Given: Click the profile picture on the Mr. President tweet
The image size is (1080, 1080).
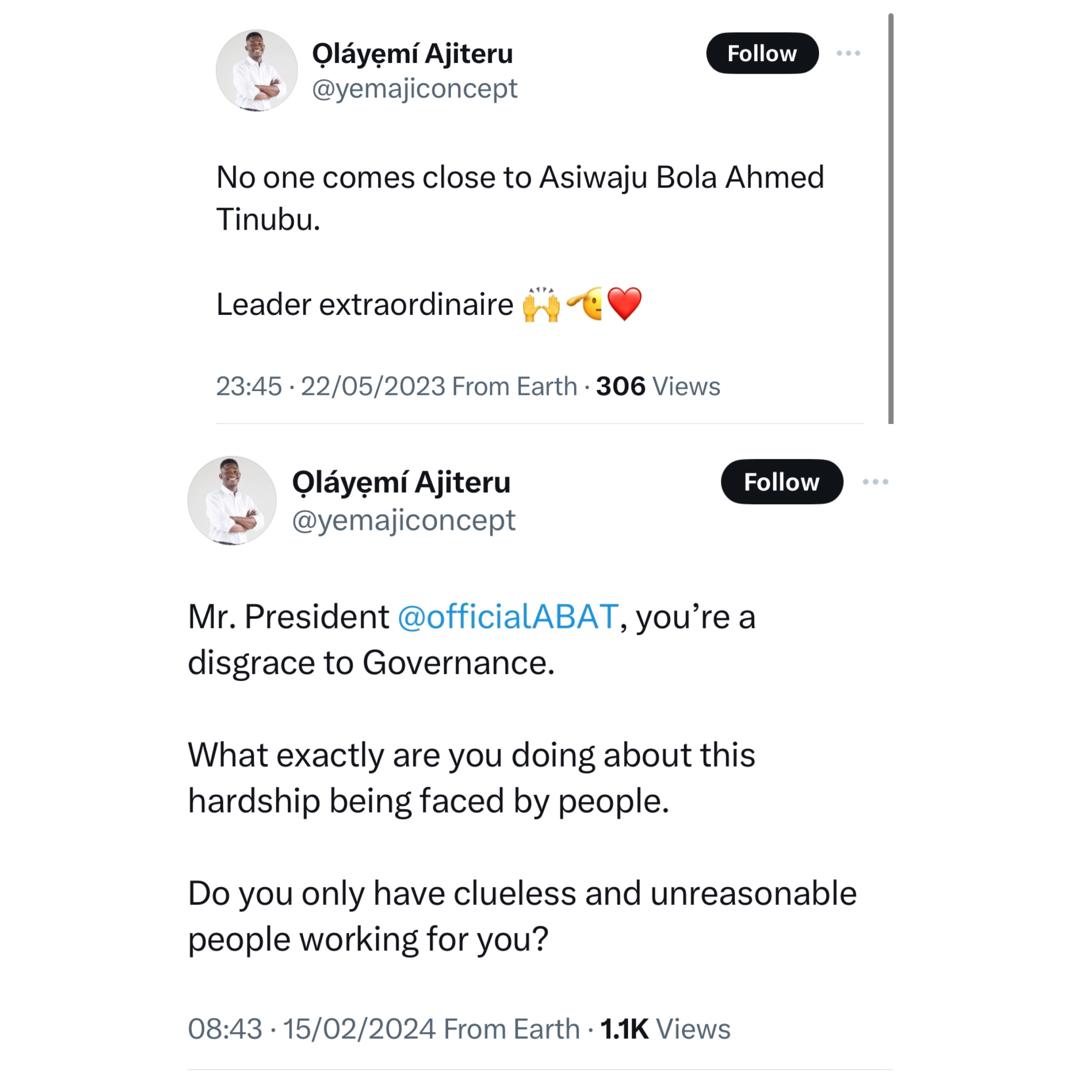Looking at the screenshot, I should pyautogui.click(x=232, y=500).
